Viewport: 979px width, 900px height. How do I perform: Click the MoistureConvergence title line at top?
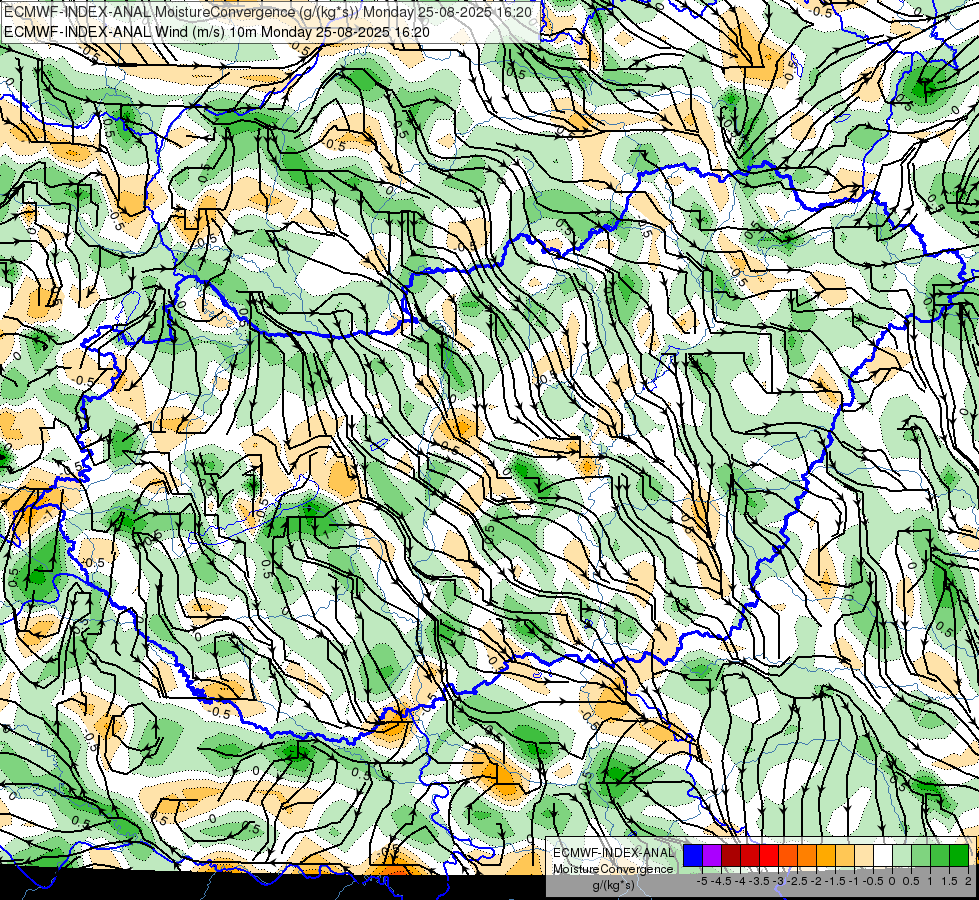[268, 12]
